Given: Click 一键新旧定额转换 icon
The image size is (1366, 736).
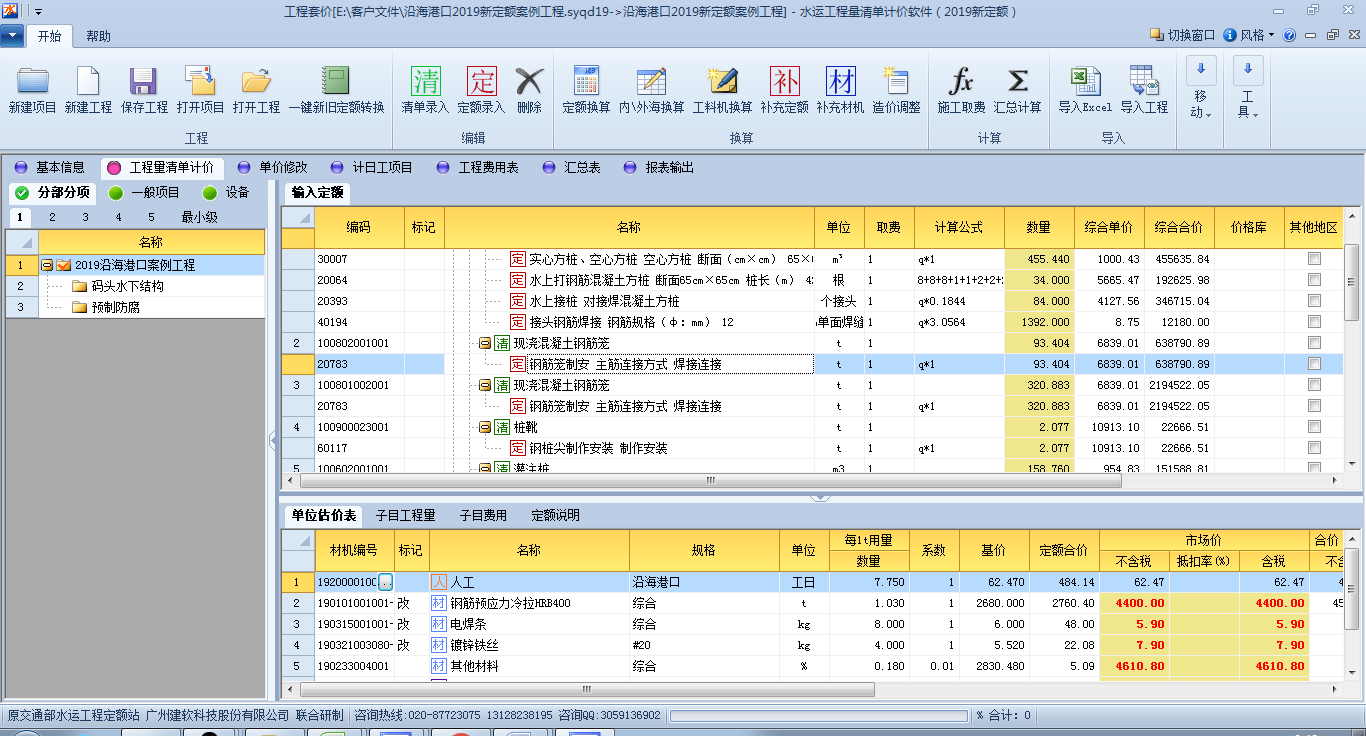Looking at the screenshot, I should click(336, 81).
